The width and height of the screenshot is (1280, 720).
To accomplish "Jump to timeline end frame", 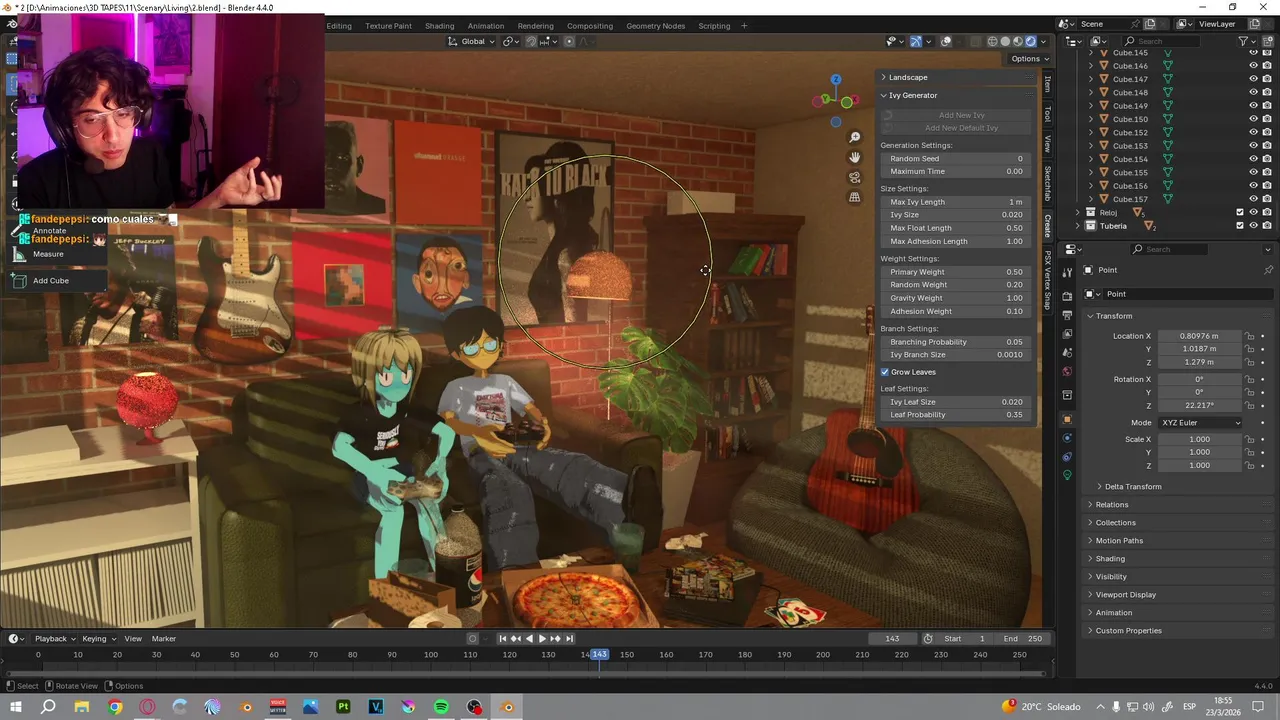I will pyautogui.click(x=569, y=638).
